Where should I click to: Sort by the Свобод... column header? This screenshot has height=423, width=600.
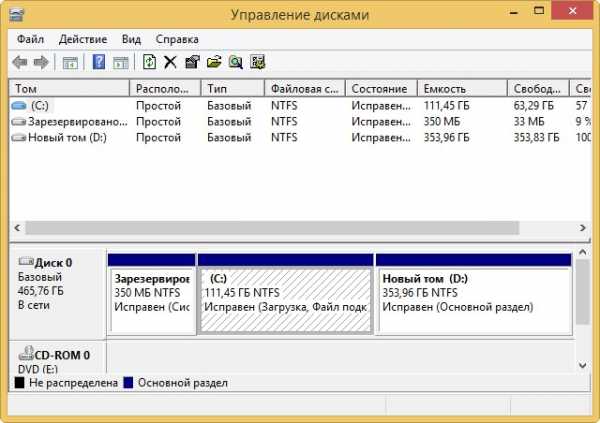538,88
